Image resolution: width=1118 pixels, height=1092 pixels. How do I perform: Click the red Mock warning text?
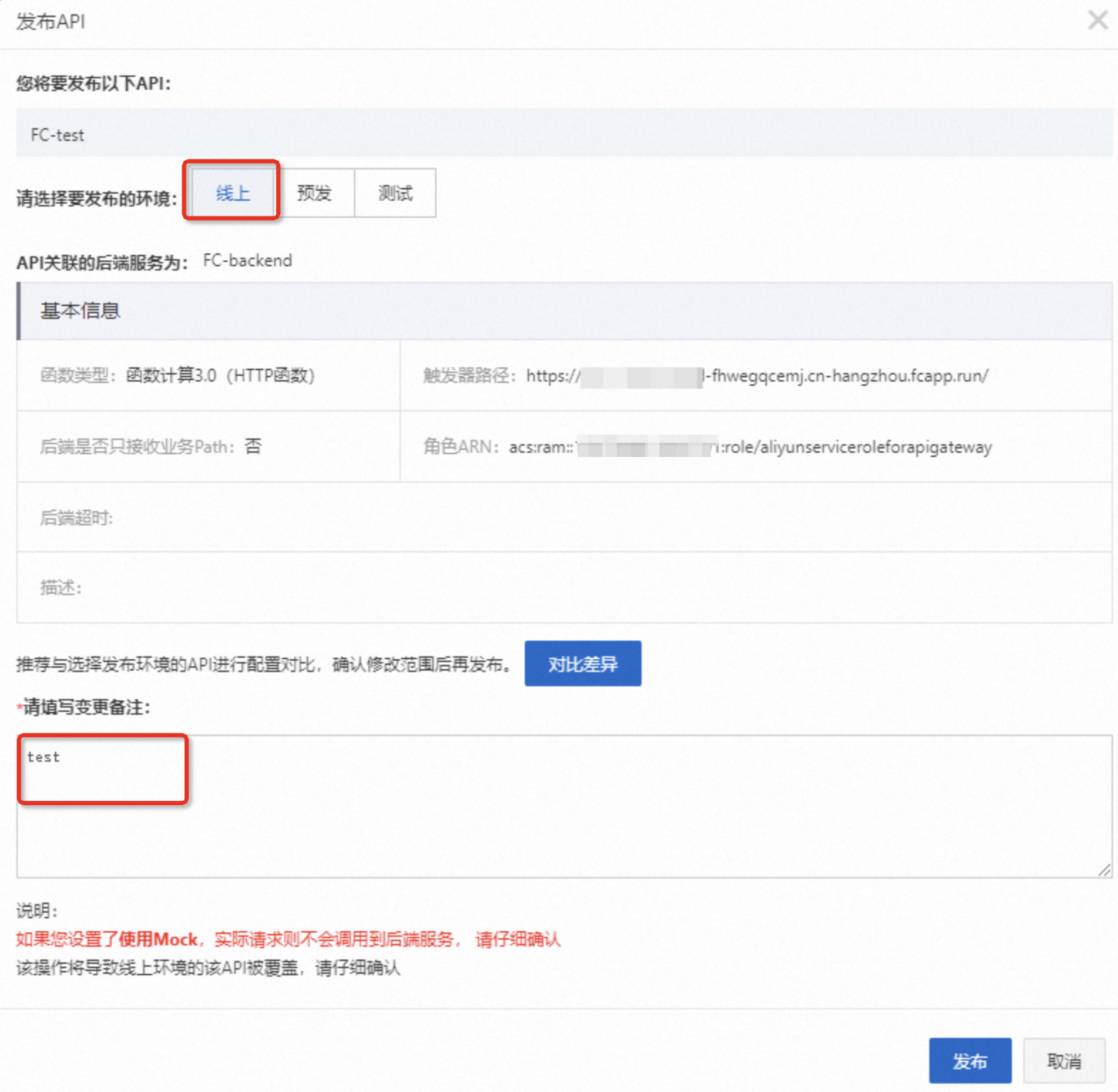click(288, 939)
